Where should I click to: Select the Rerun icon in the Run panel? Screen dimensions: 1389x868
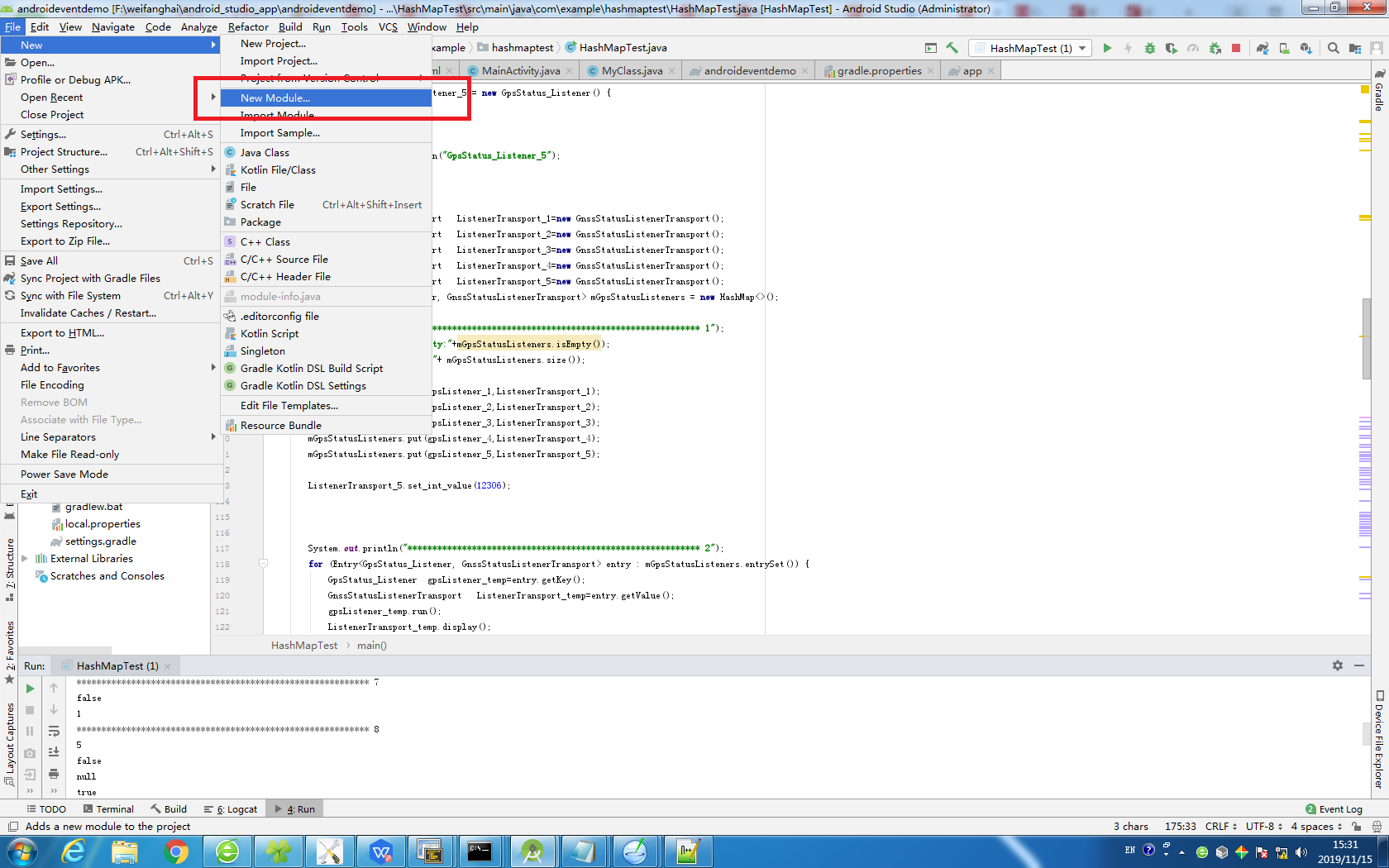[30, 688]
